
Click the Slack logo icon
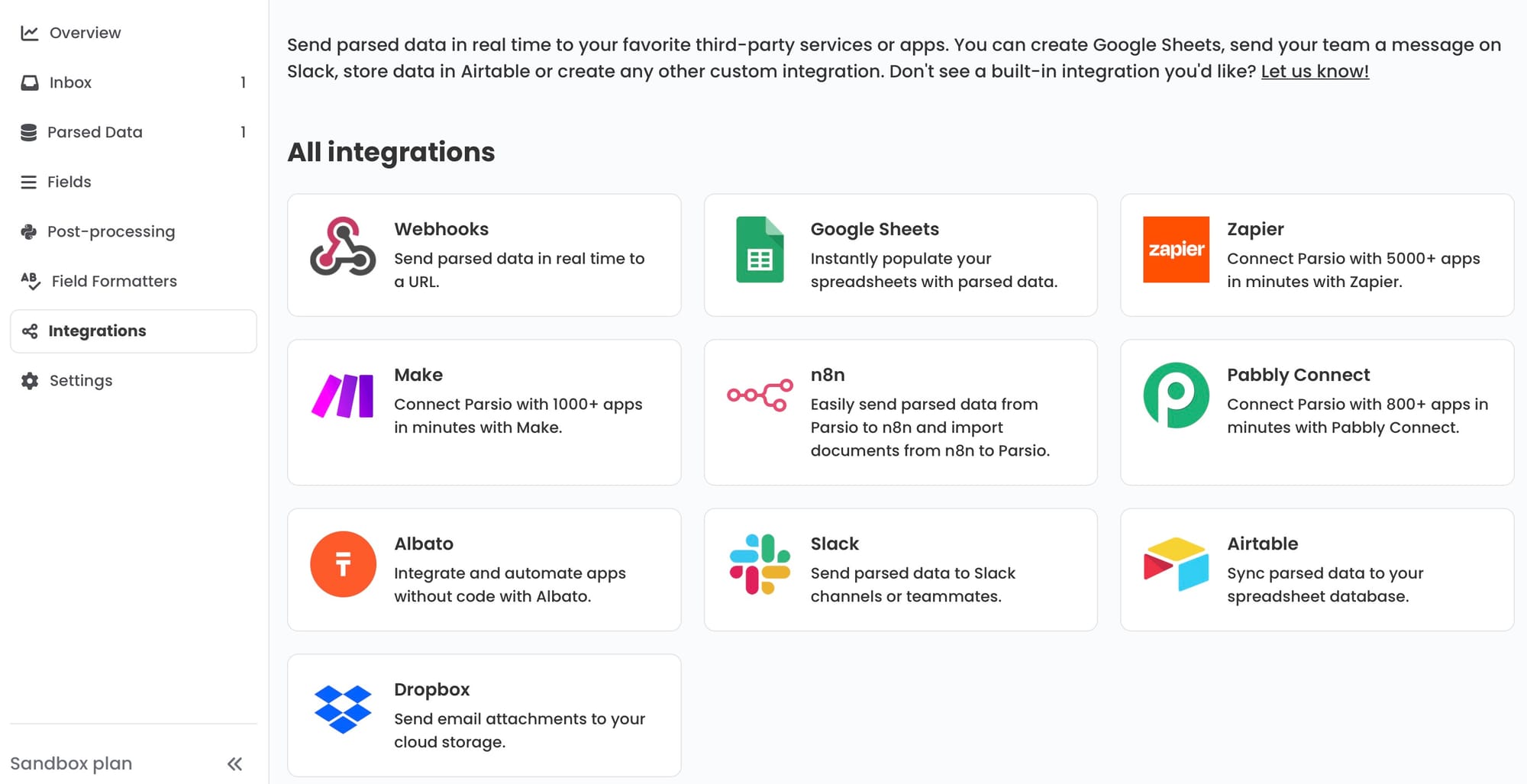pyautogui.click(x=760, y=564)
